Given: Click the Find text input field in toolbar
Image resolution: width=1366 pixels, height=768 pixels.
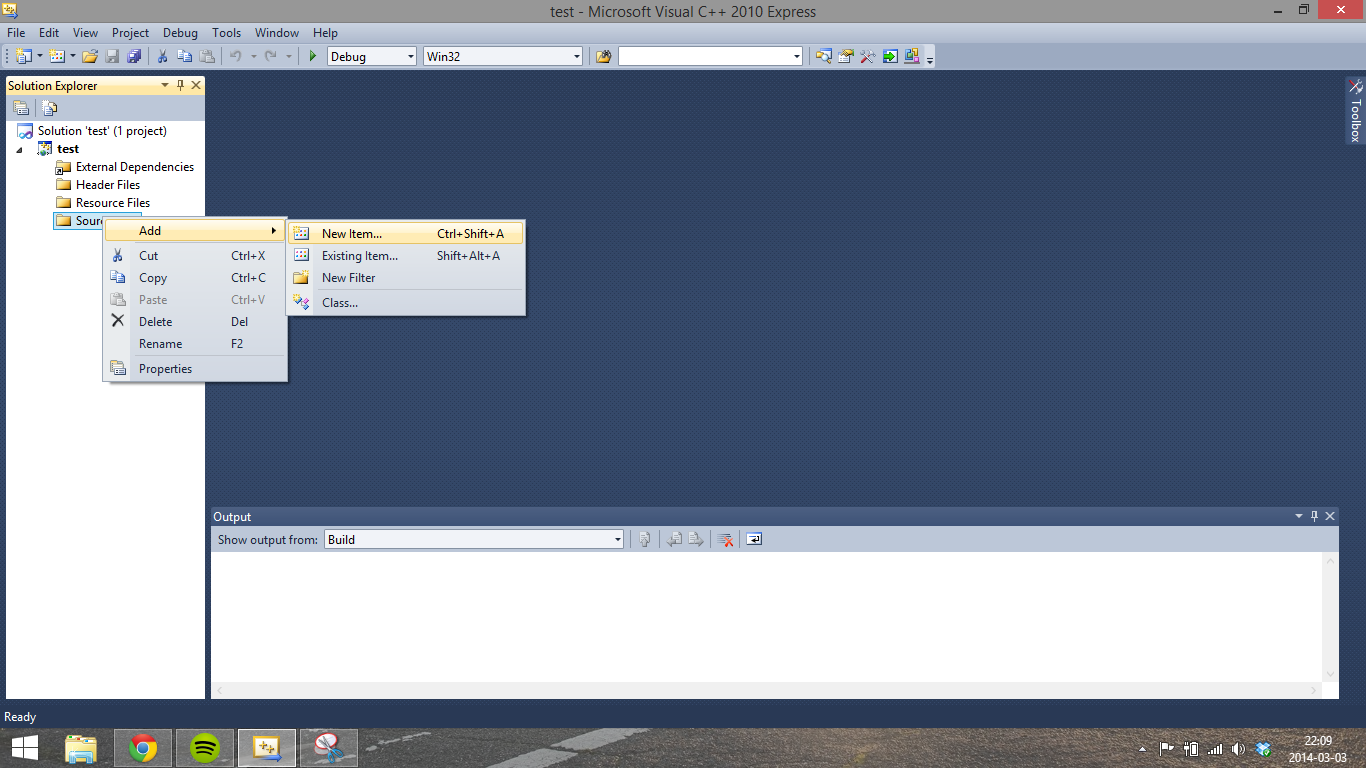Looking at the screenshot, I should [x=705, y=57].
